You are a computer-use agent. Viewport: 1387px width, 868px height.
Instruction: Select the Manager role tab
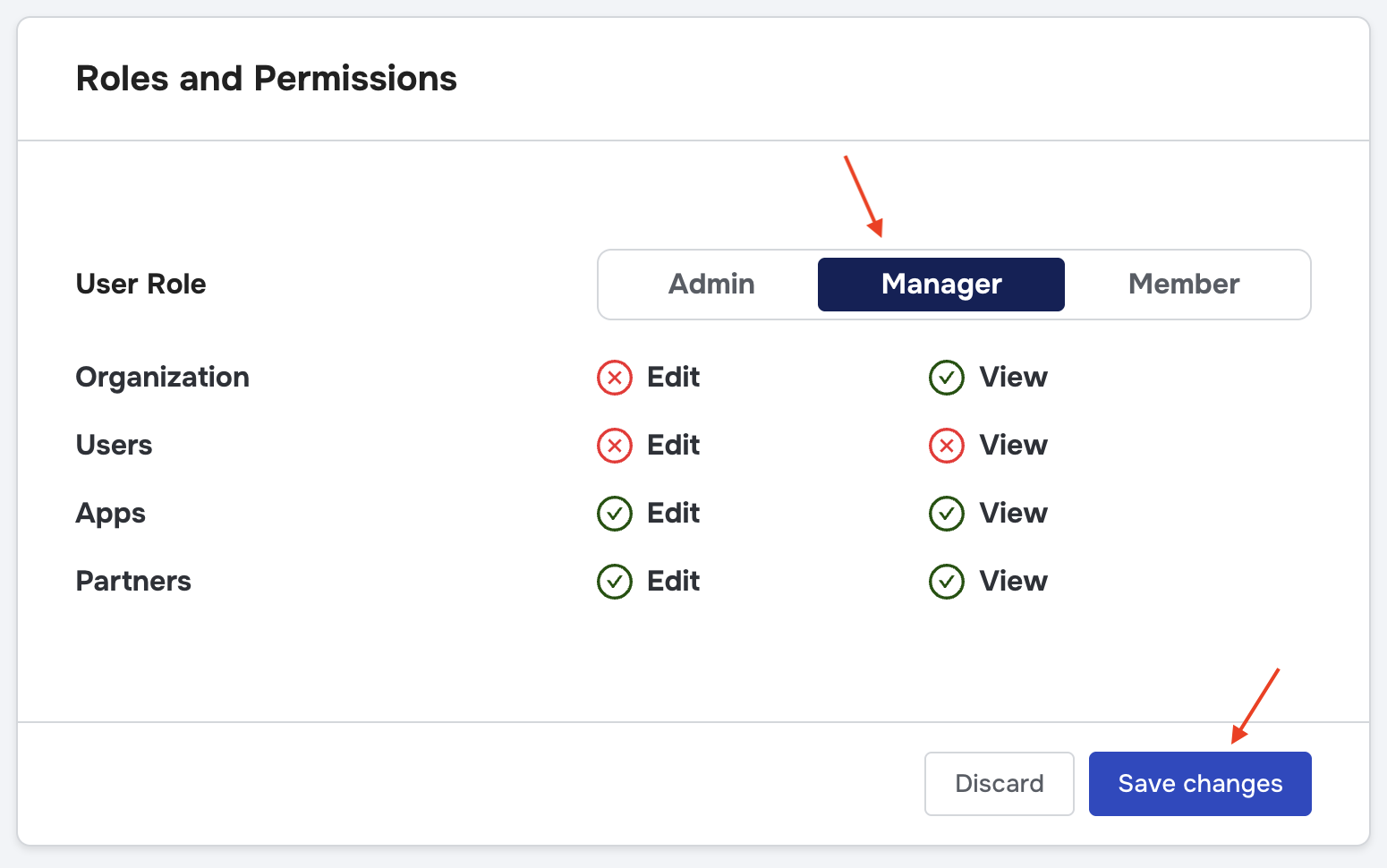941,285
